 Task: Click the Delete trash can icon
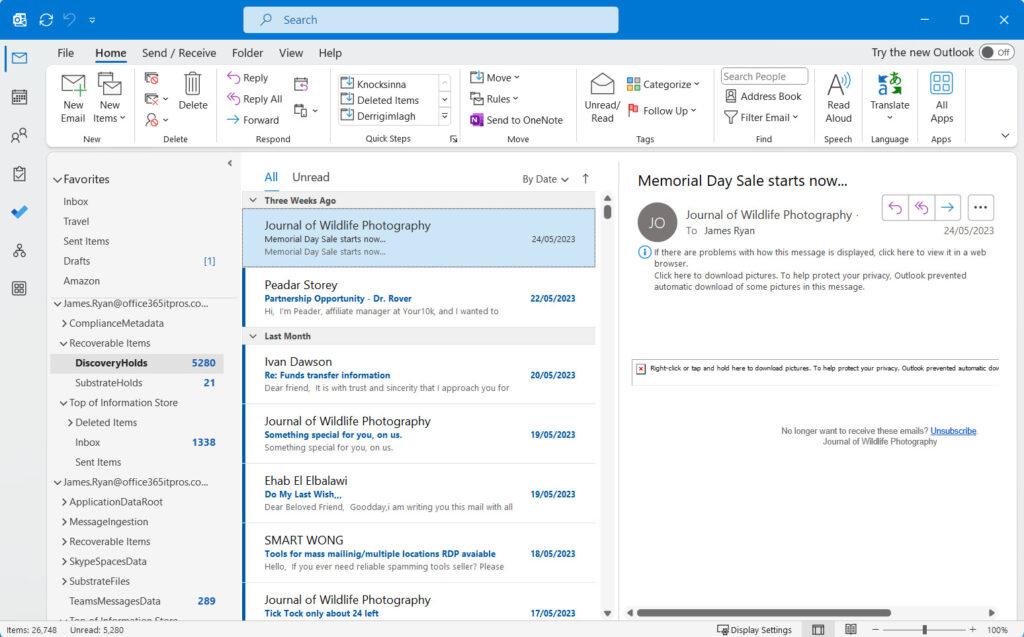tap(193, 91)
